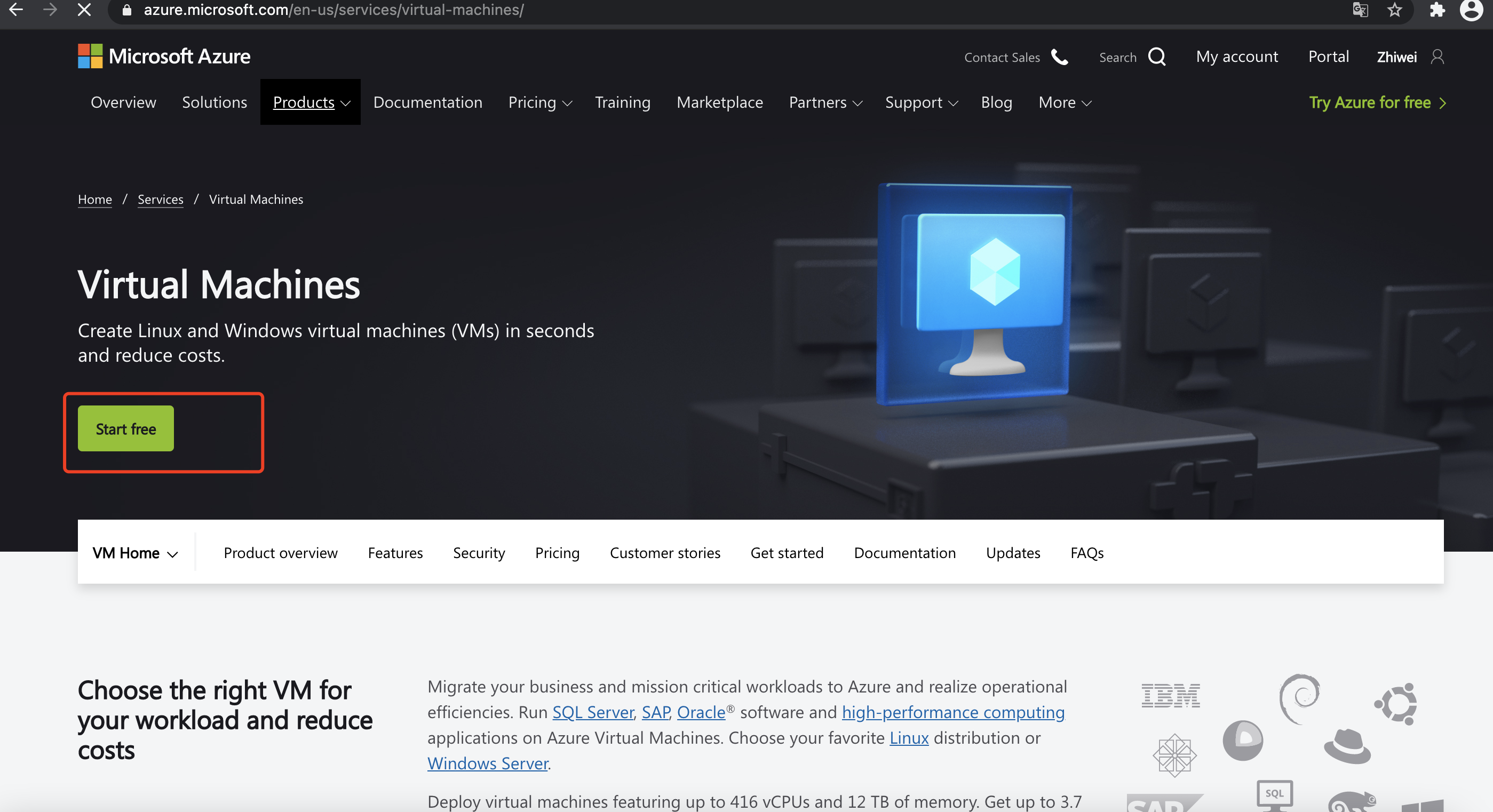Switch to the Security tab
Screen dimensions: 1493x812
[x=479, y=553]
